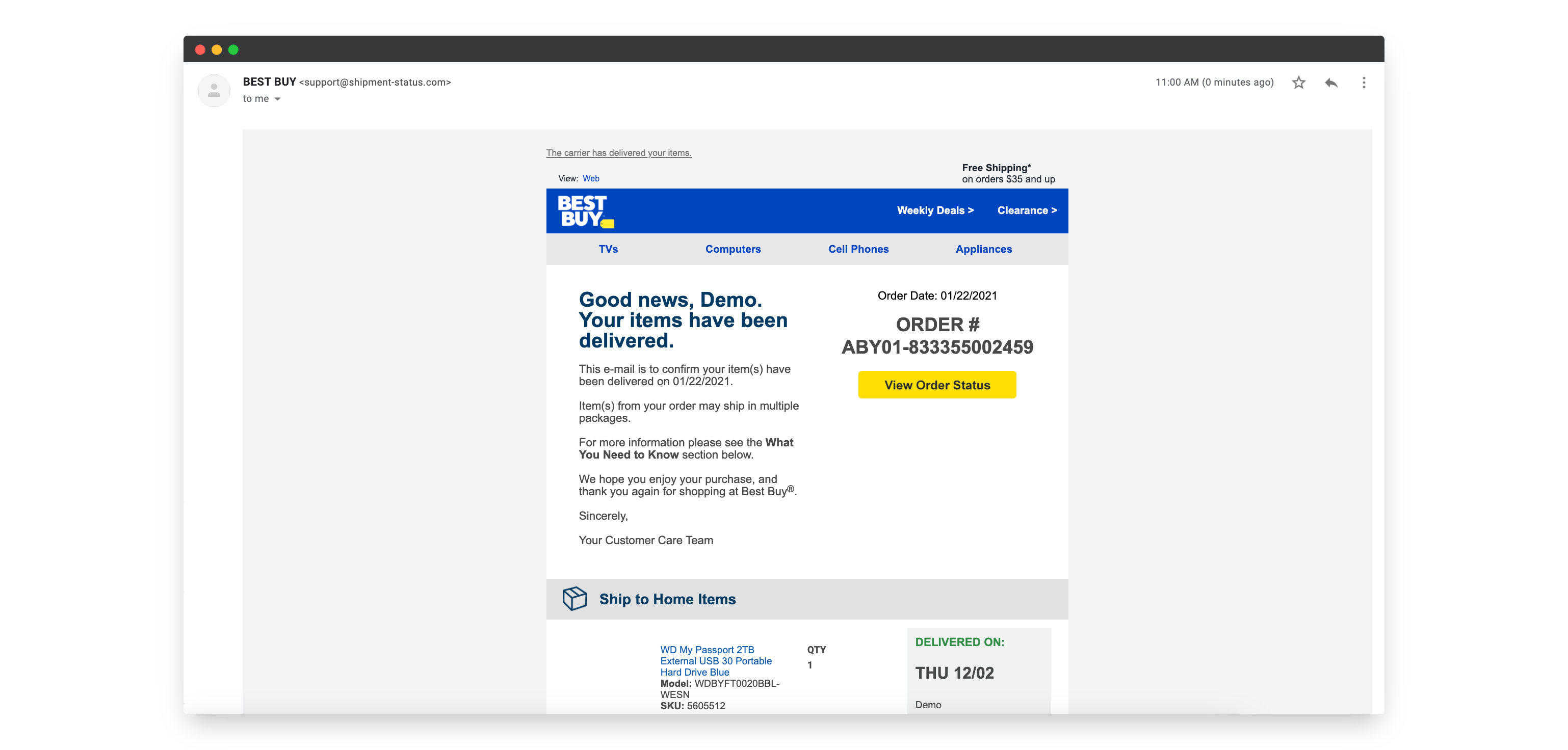Toggle the Cell Phones navigation item
The width and height of the screenshot is (1568, 750).
click(857, 249)
